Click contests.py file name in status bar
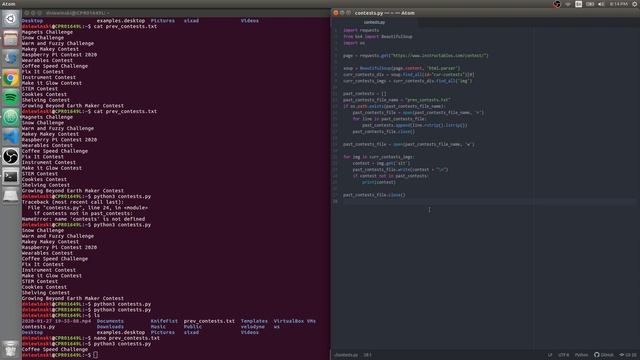The image size is (640, 360). (346, 355)
